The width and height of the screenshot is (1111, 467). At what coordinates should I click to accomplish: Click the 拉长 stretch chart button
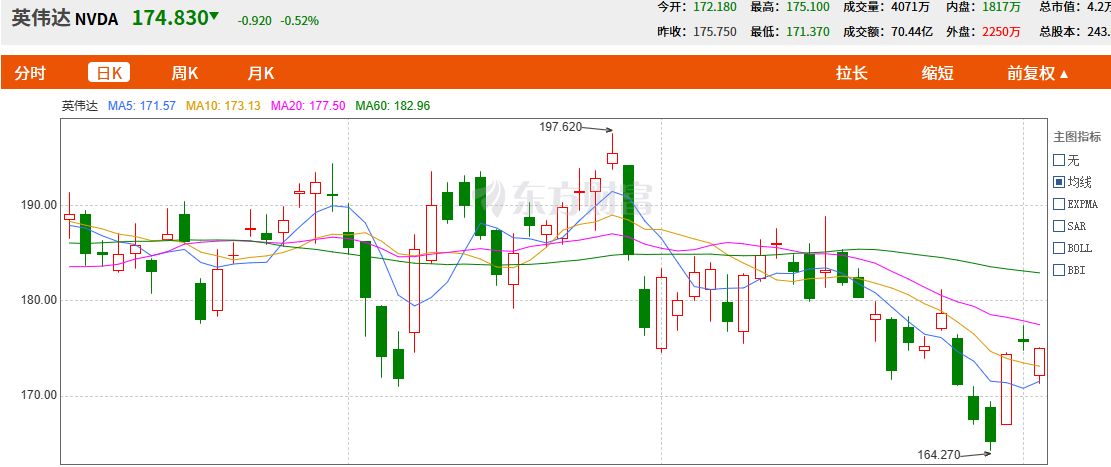click(852, 73)
